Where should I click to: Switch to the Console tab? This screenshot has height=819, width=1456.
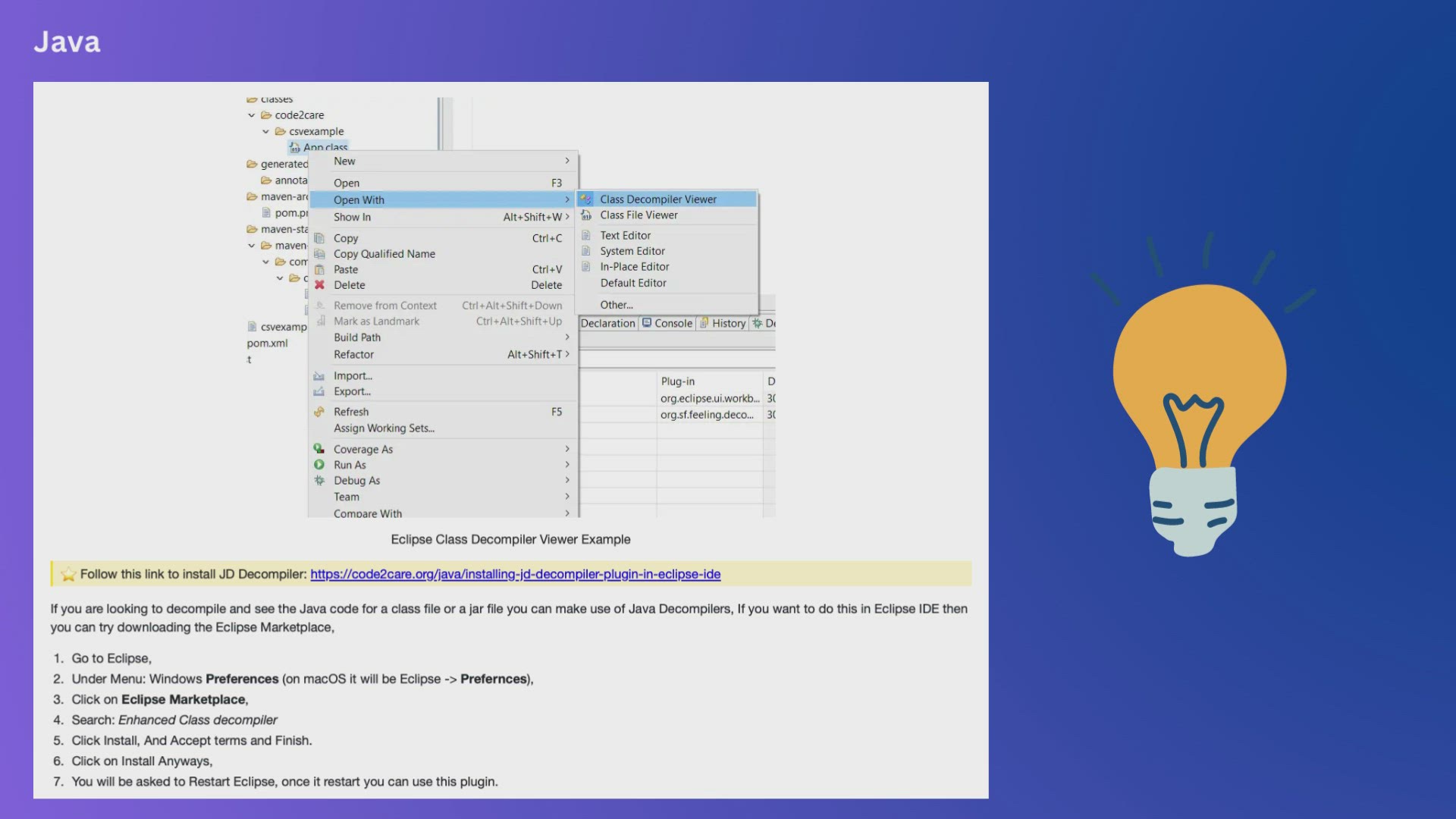coord(667,323)
